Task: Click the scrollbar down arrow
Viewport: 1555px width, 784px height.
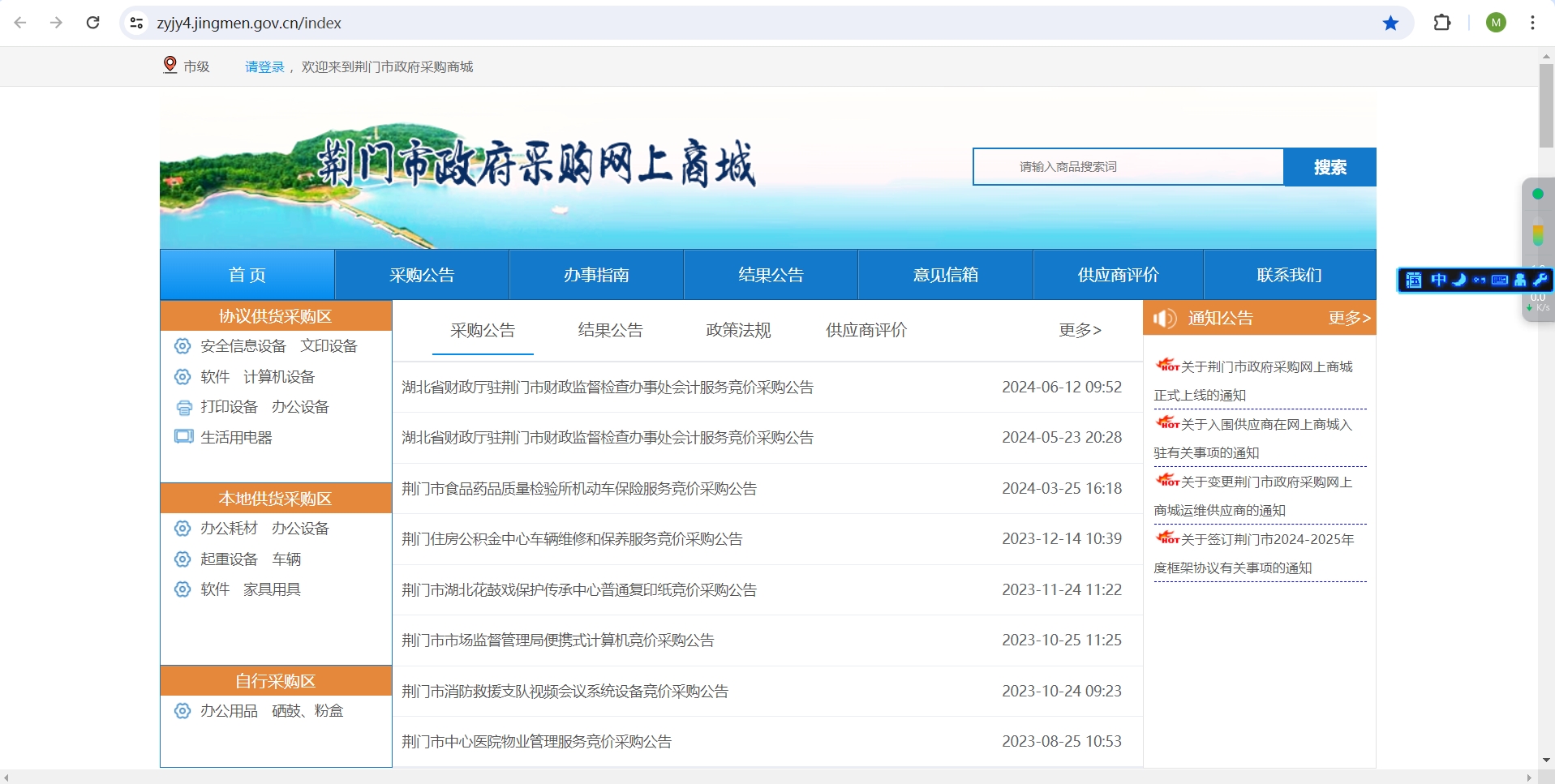Action: 1546,760
